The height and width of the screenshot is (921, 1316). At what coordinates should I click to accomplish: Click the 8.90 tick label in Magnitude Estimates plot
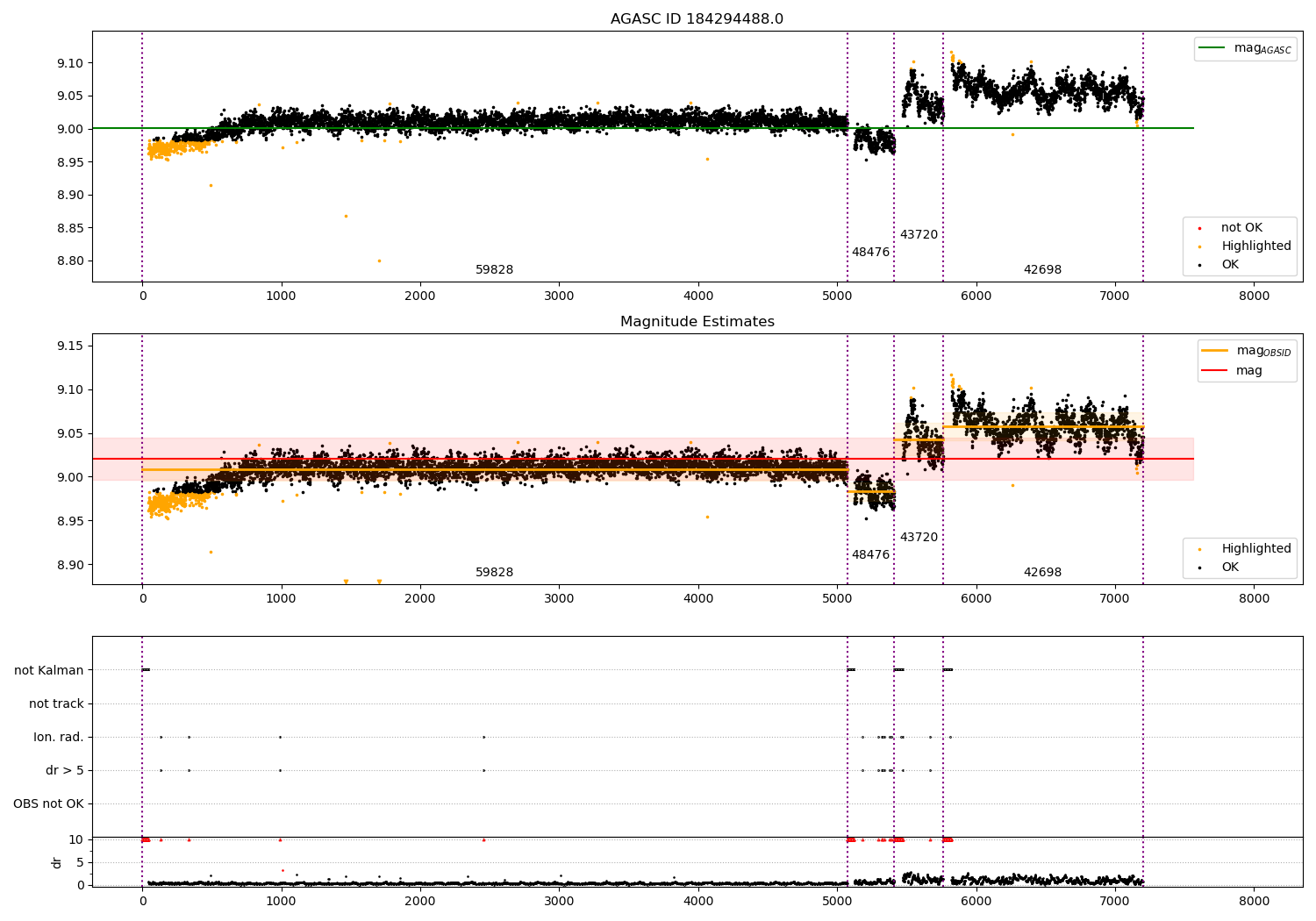pyautogui.click(x=70, y=566)
